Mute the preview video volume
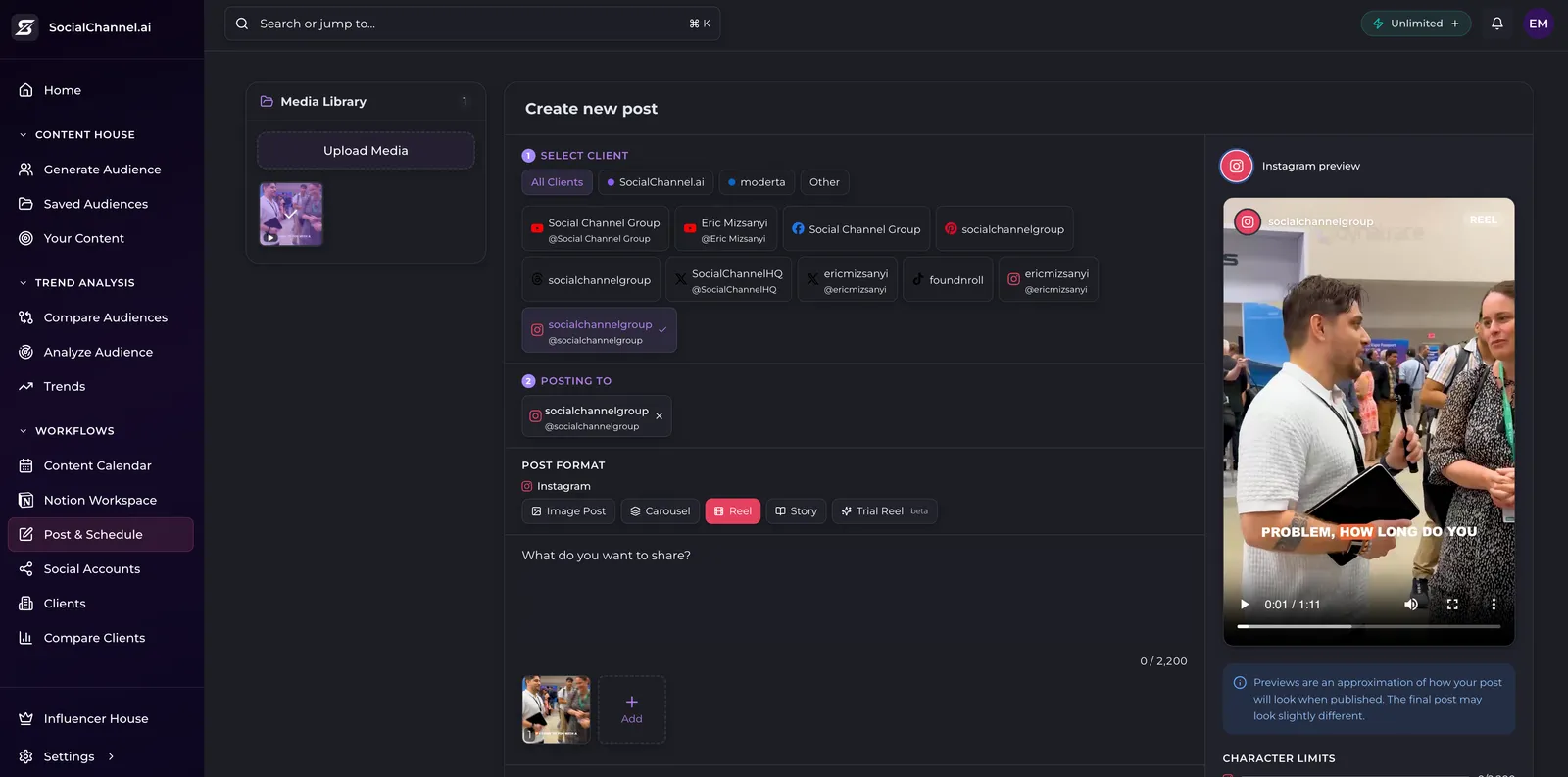Viewport: 1568px width, 777px height. point(1411,605)
